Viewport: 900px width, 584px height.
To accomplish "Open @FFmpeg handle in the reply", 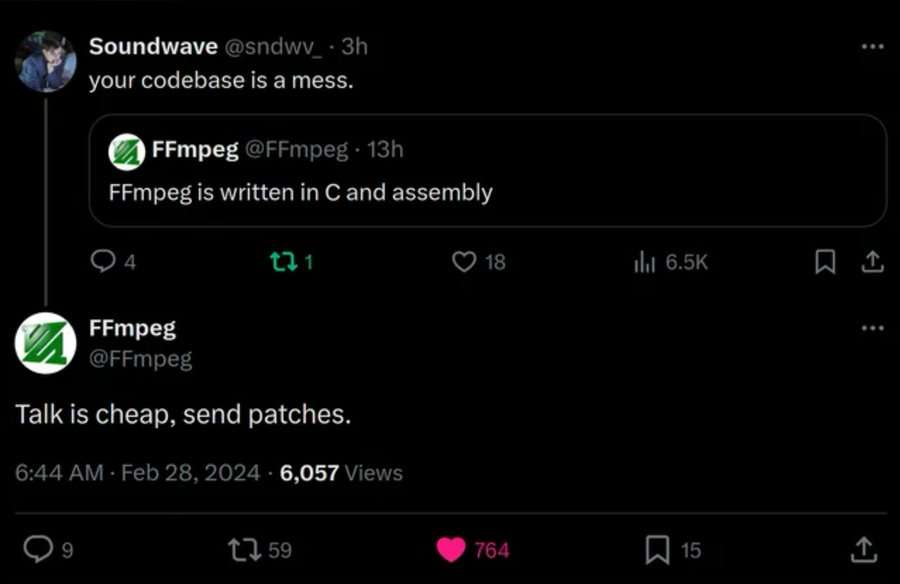I will pos(142,358).
